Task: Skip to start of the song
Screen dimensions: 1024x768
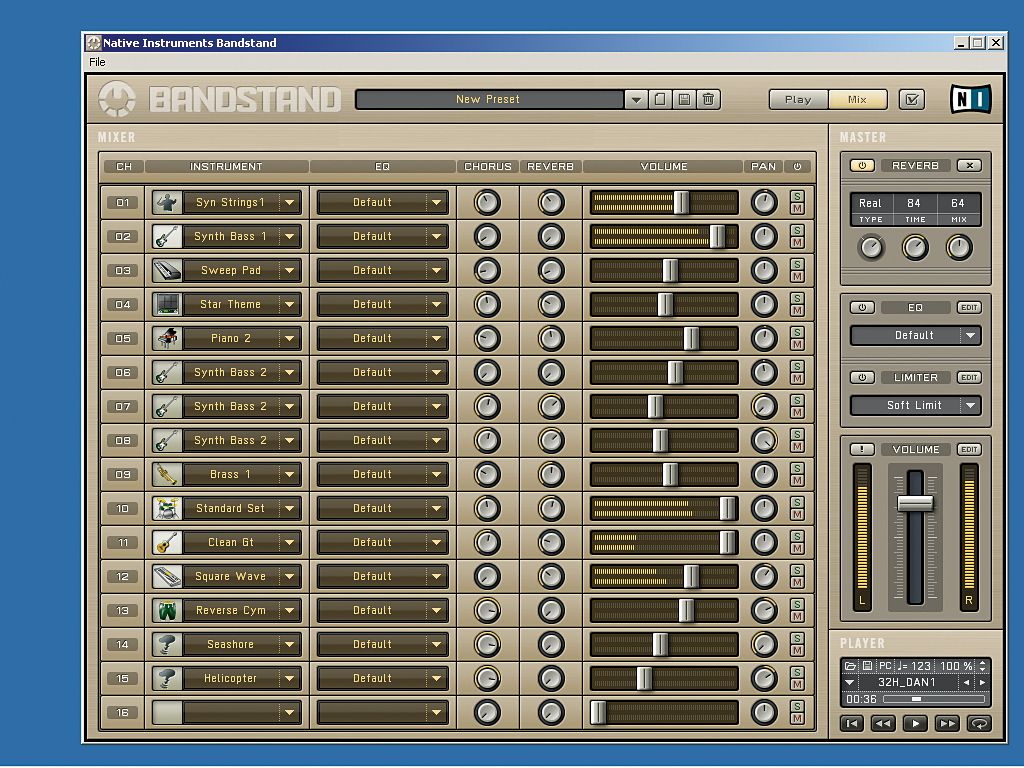Action: (x=852, y=723)
